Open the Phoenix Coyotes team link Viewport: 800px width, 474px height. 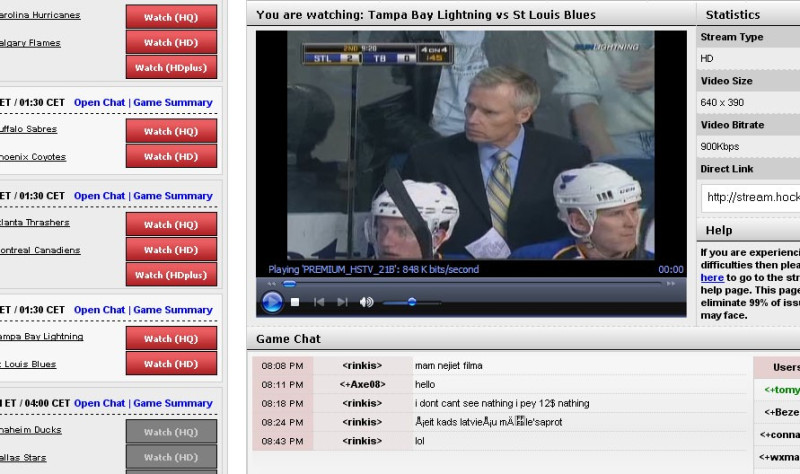click(33, 157)
